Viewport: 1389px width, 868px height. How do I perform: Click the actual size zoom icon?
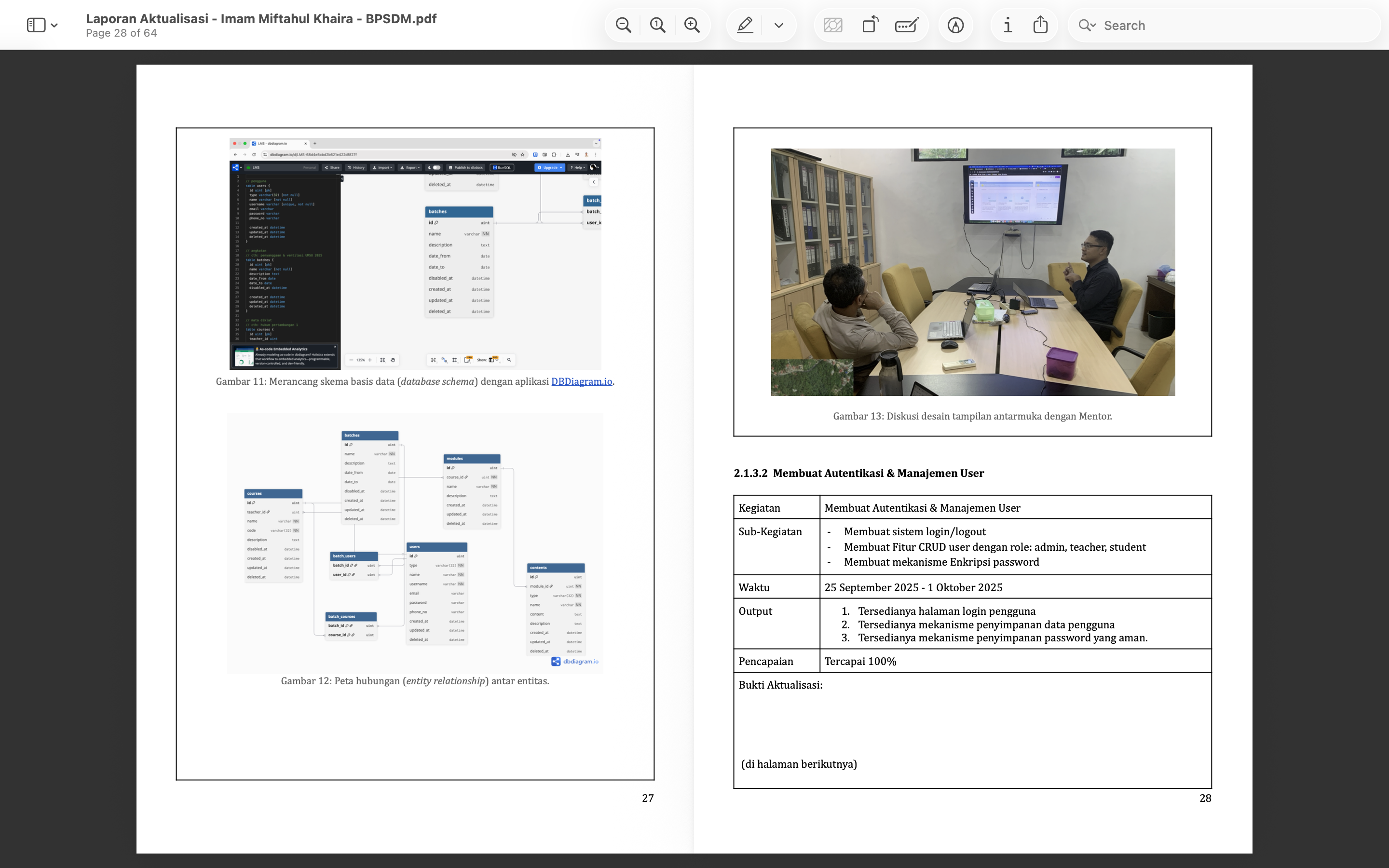(658, 25)
